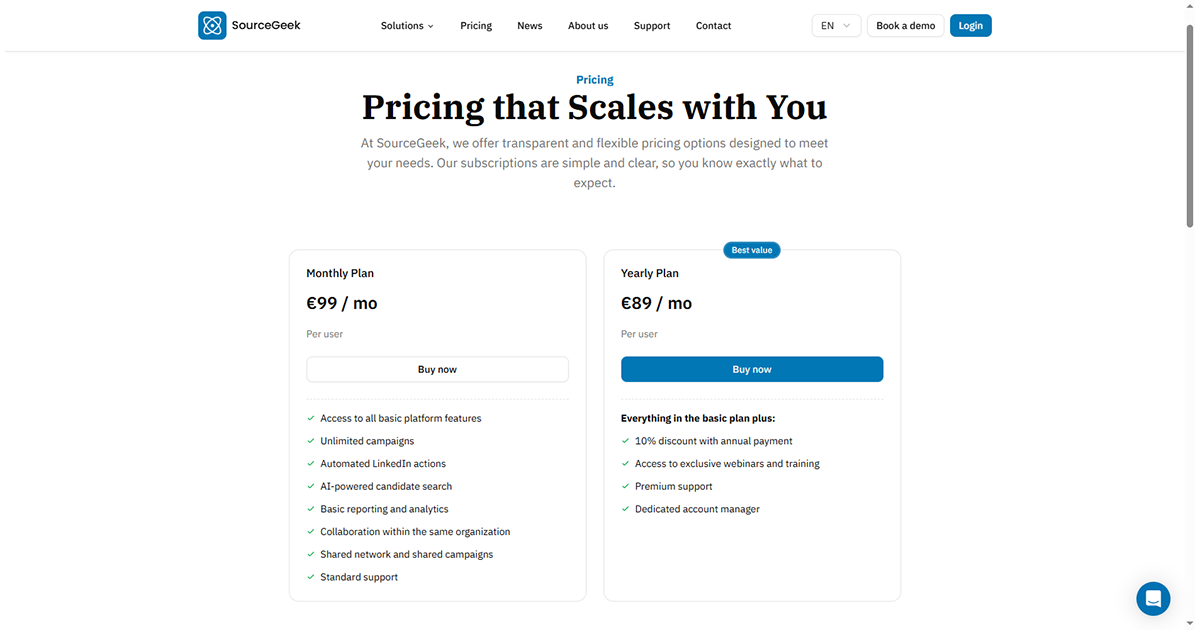
Task: Open the Support navigation link
Action: (x=652, y=26)
